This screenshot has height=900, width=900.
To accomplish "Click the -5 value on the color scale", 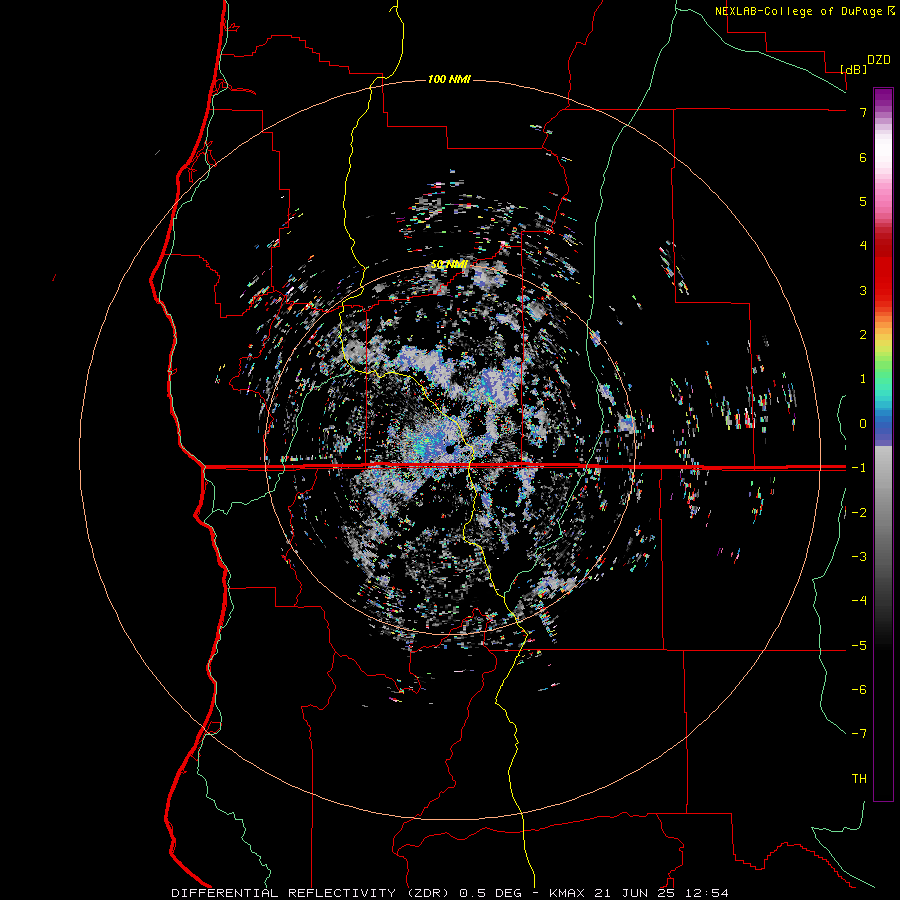I will pos(859,646).
